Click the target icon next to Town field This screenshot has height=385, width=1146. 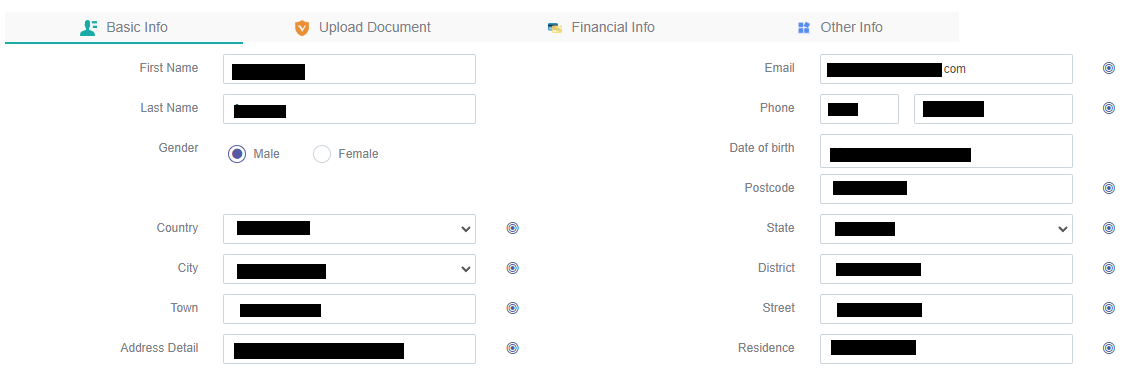click(x=512, y=308)
